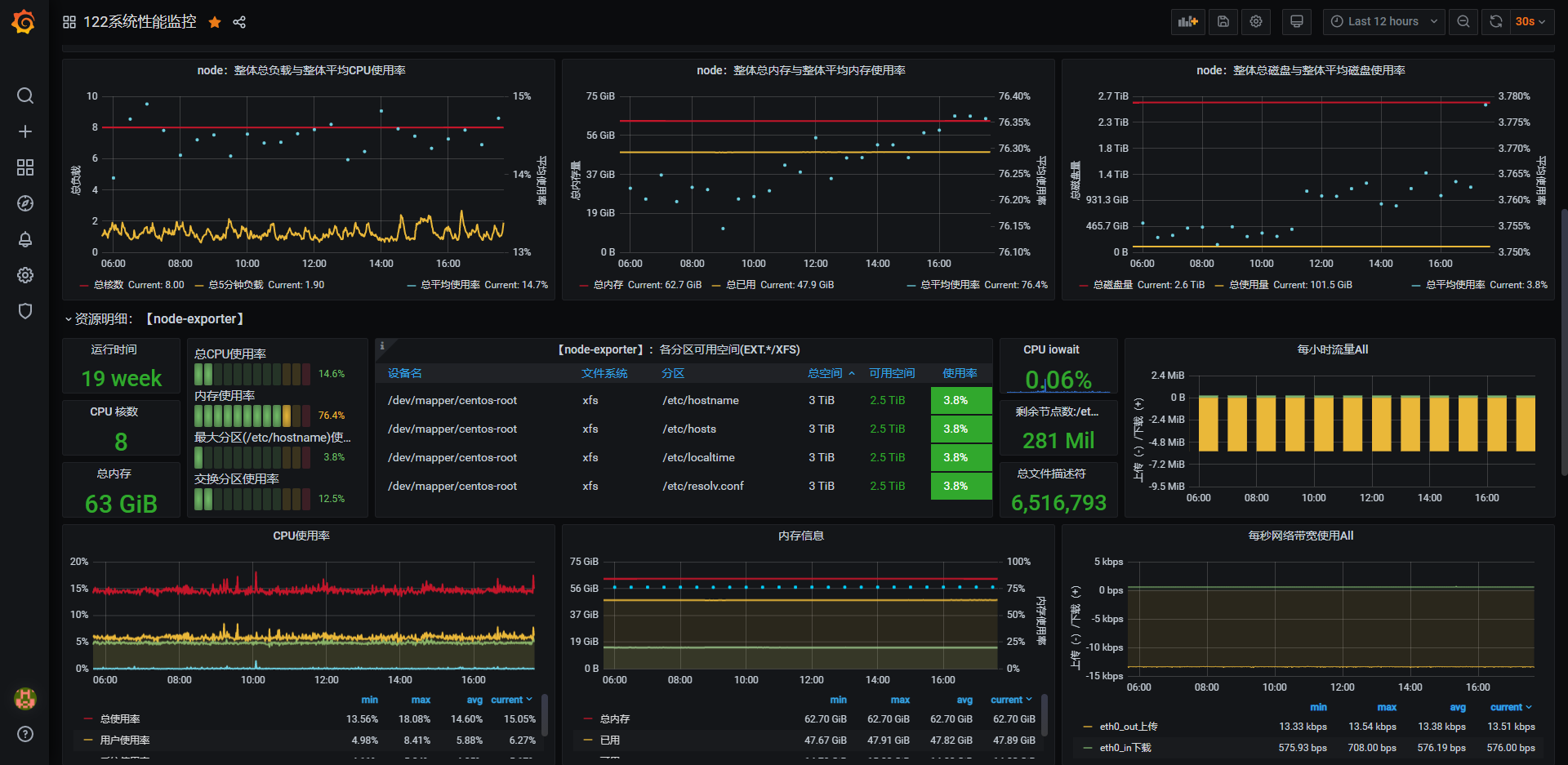Open the 总内存 panel title menu

pyautogui.click(x=114, y=474)
